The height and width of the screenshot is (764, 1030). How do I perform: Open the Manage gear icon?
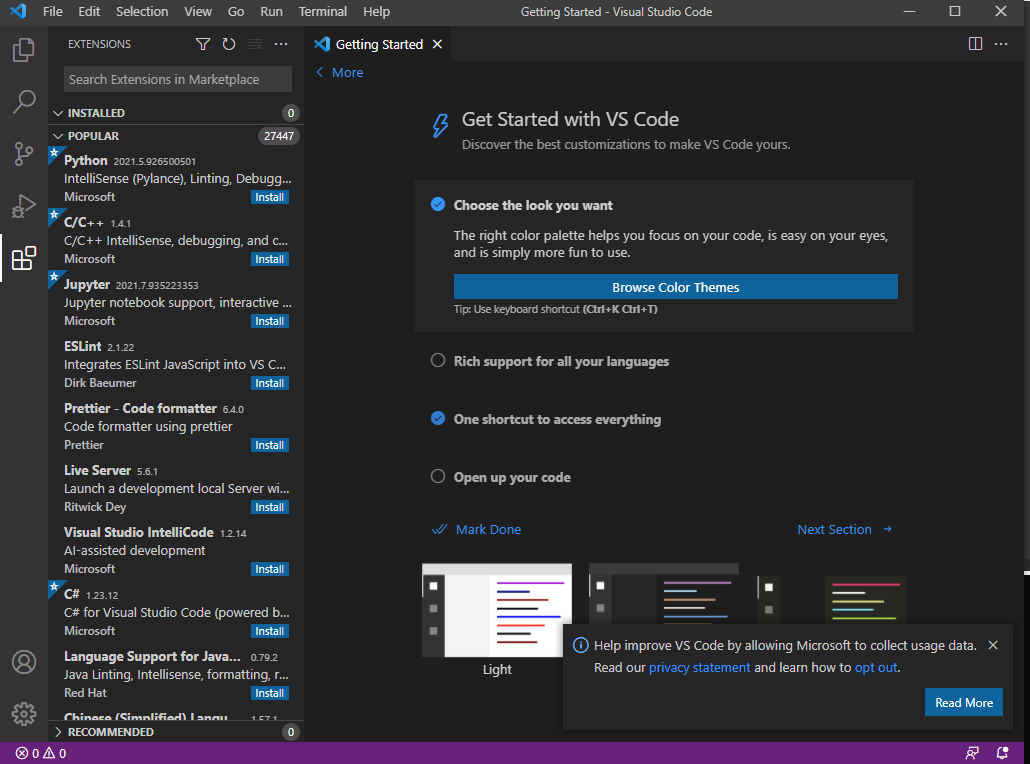(x=24, y=713)
